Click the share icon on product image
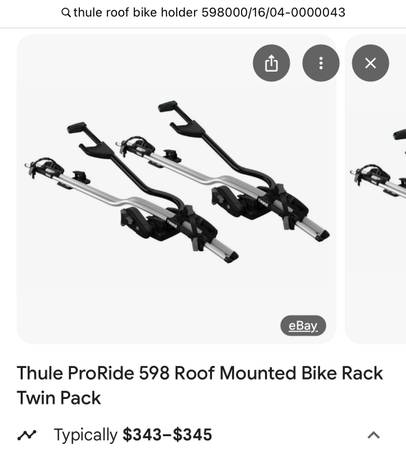The height and width of the screenshot is (450, 406). point(271,63)
